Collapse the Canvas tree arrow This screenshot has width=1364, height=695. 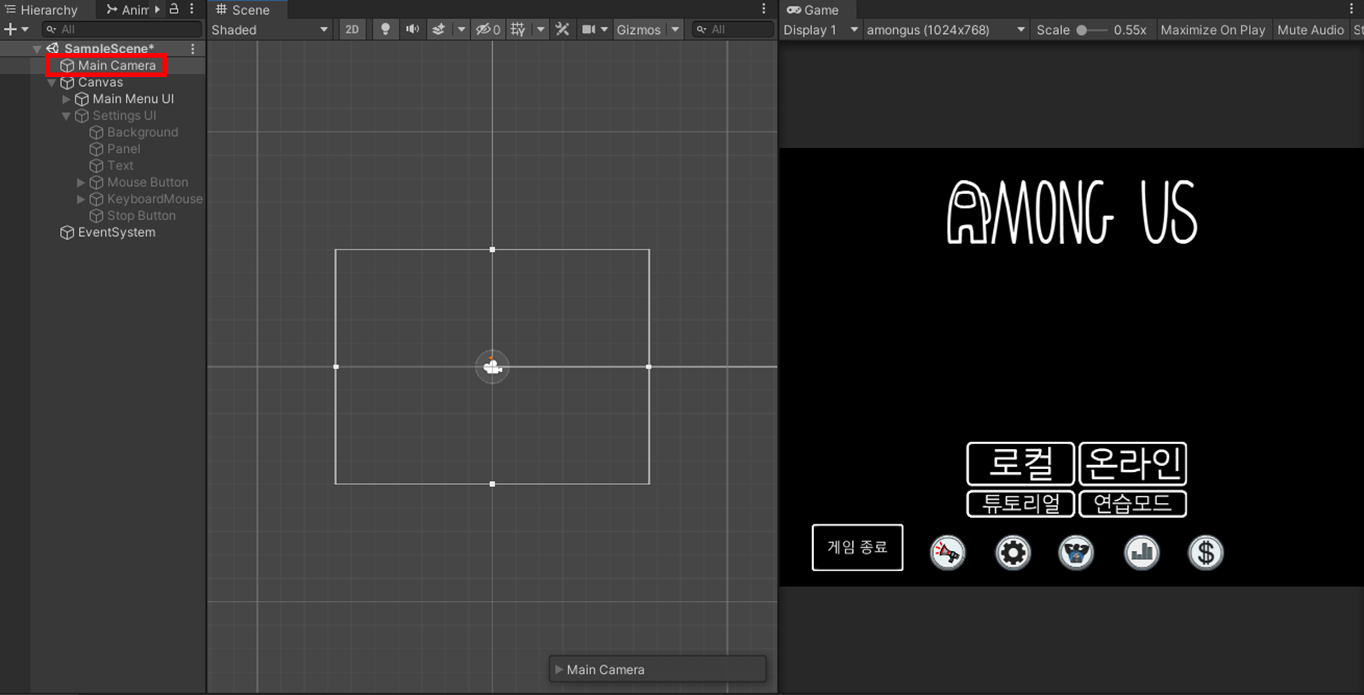tap(52, 82)
